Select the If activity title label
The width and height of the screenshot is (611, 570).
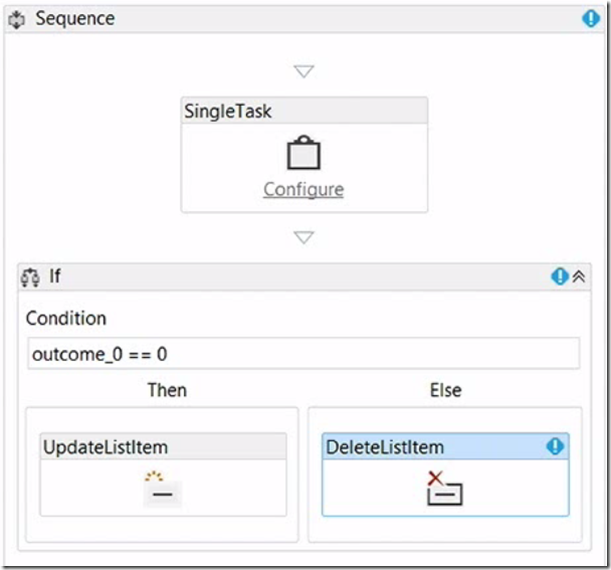pyautogui.click(x=55, y=276)
